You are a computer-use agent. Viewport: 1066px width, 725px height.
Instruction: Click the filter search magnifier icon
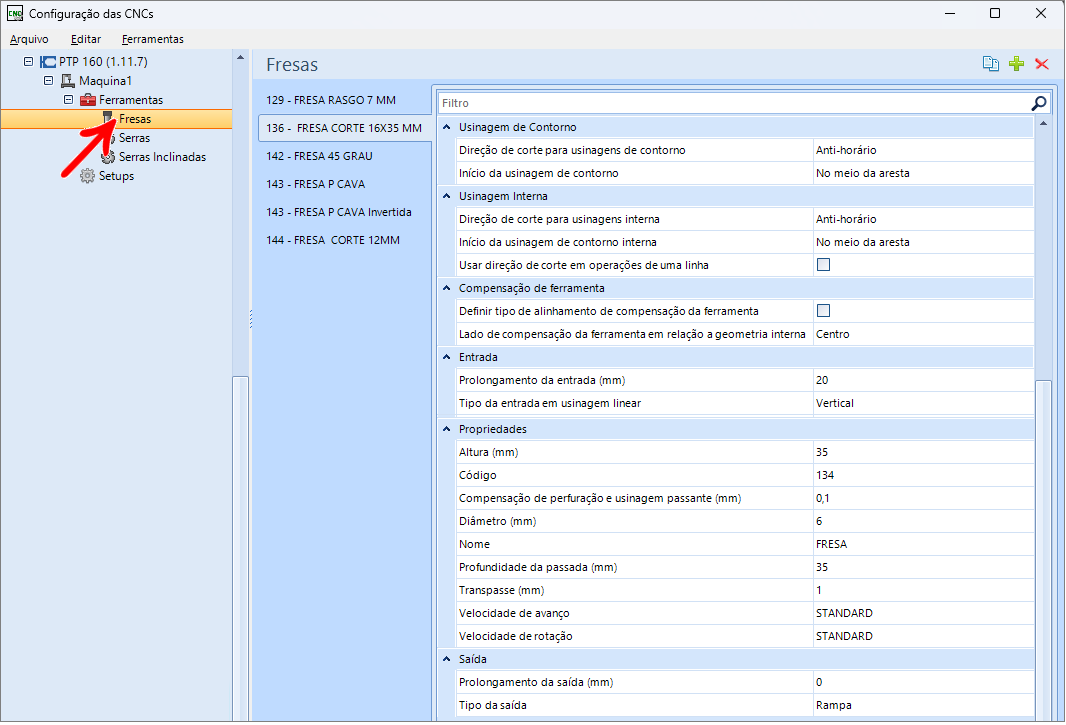1039,103
